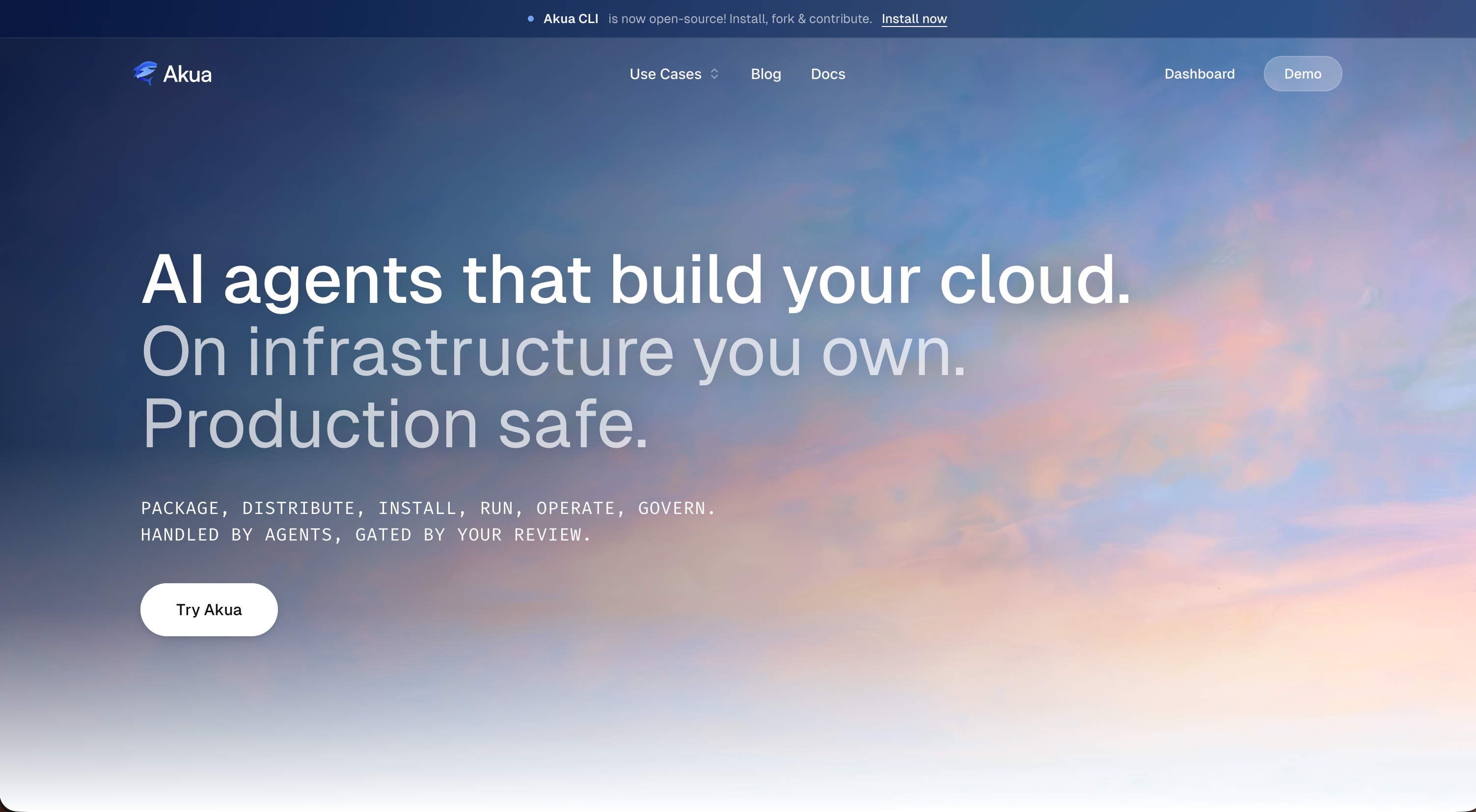Expand the Use Cases dropdown chevron
The width and height of the screenshot is (1476, 812).
click(714, 74)
